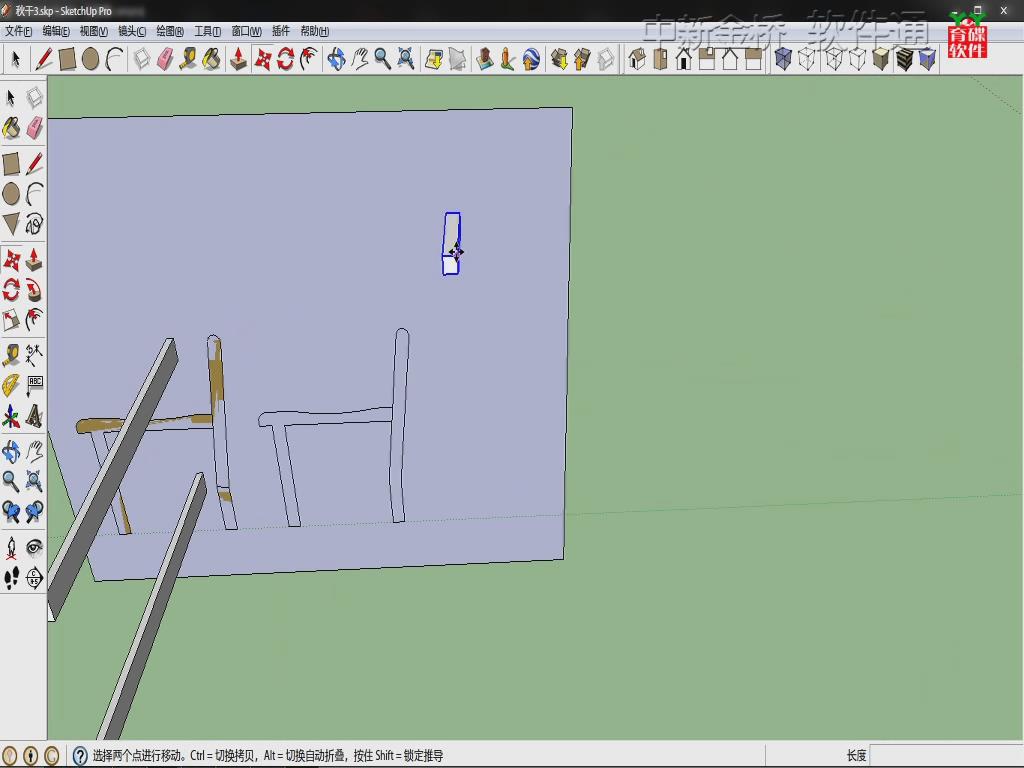Choose Paint Bucket in the horizontal toolbar

(211, 59)
